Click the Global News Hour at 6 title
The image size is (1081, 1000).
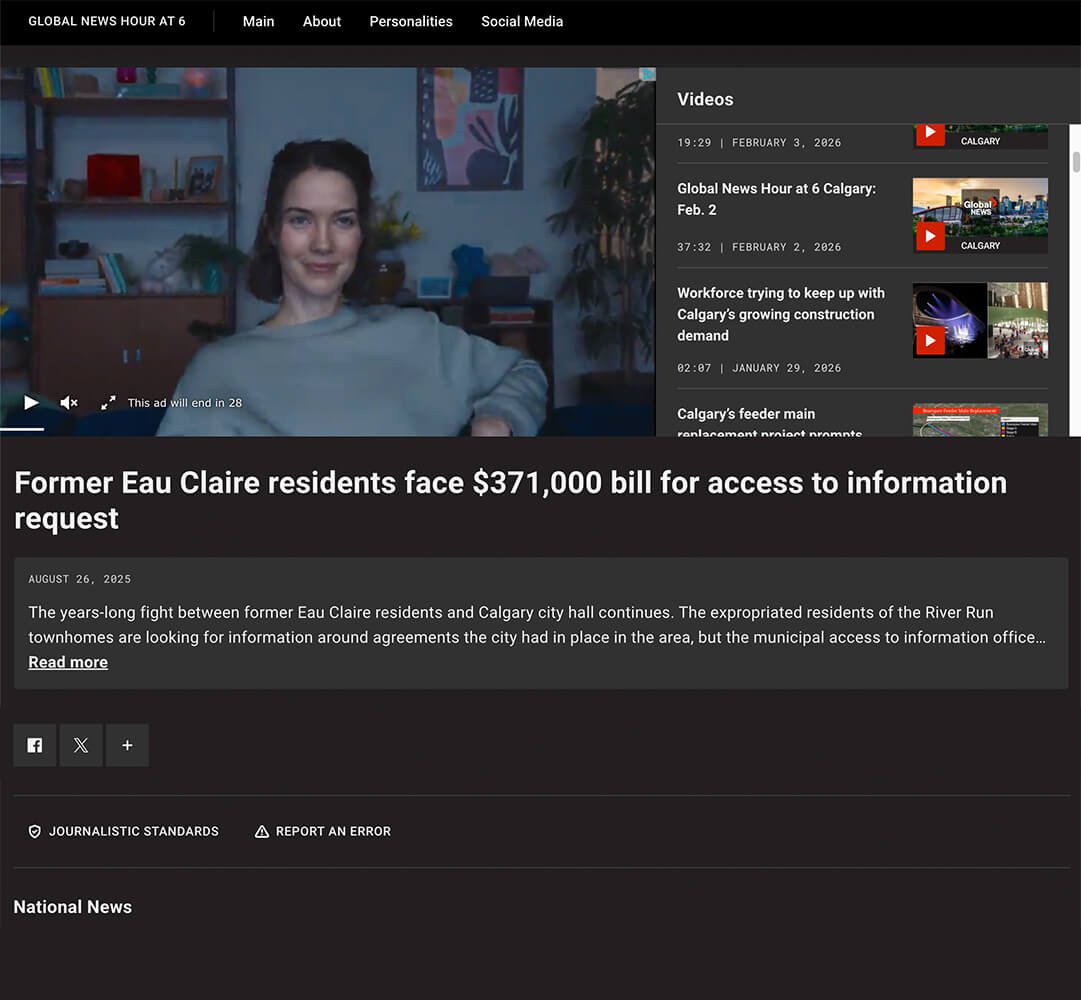coord(107,21)
